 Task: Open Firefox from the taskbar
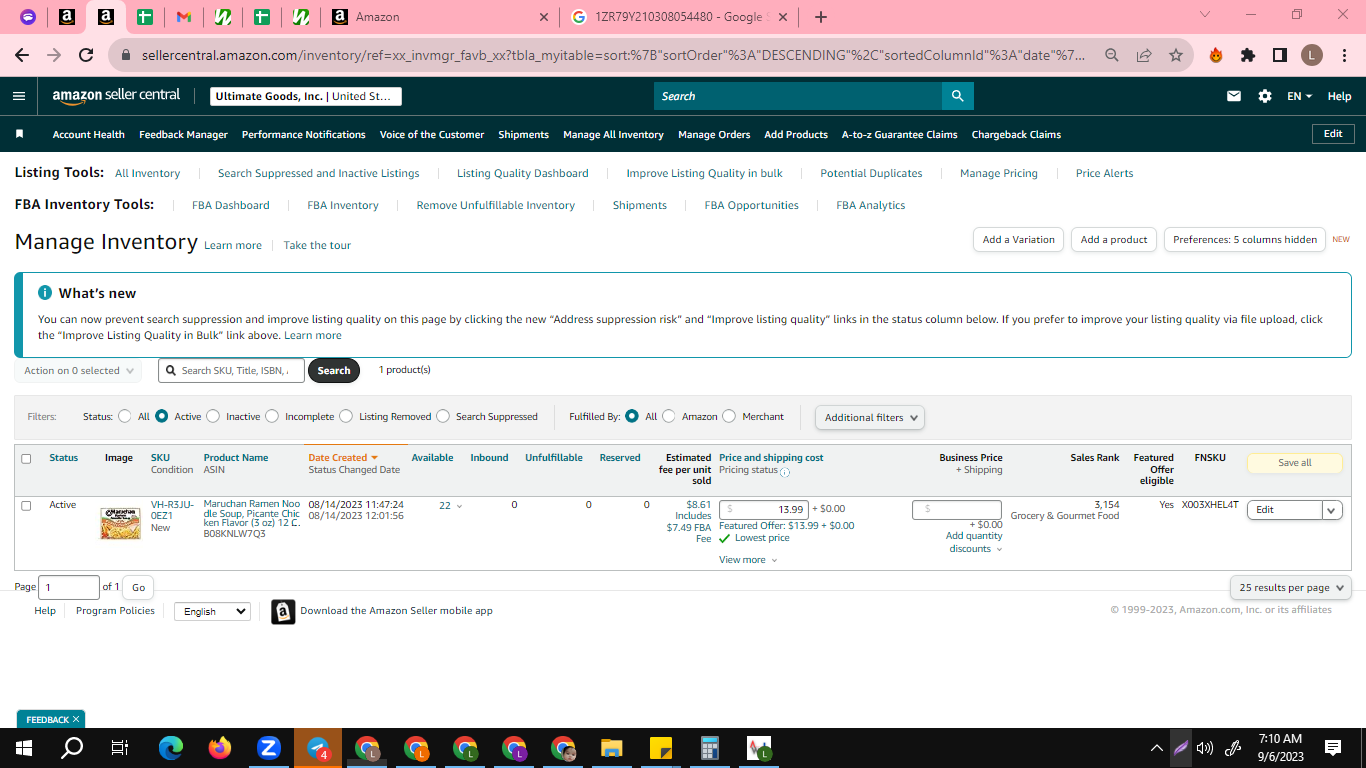click(x=219, y=748)
